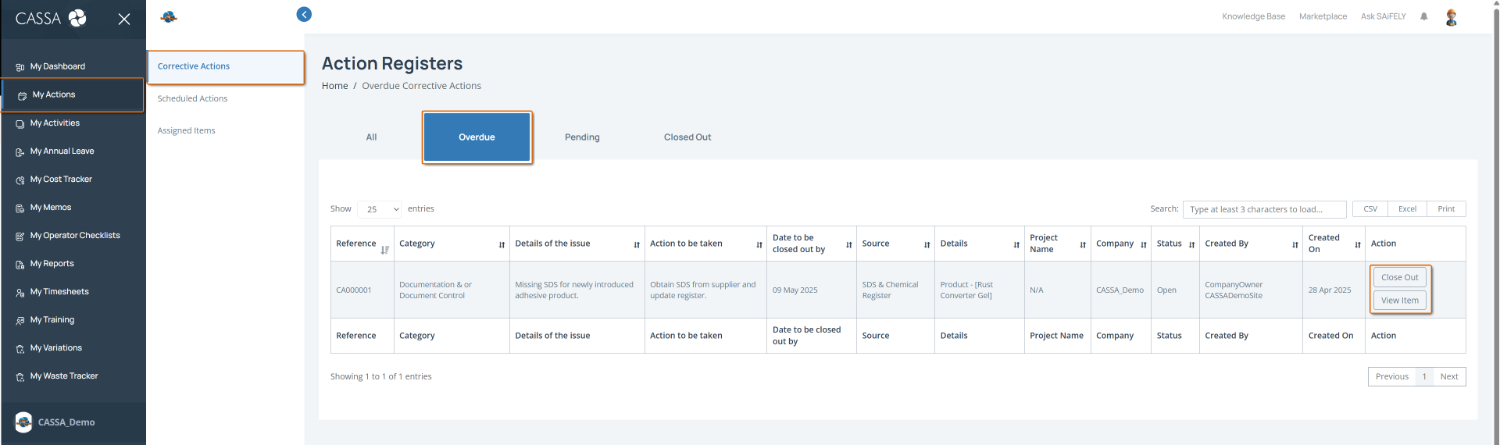Open Scheduled Actions submenu item

tap(193, 99)
